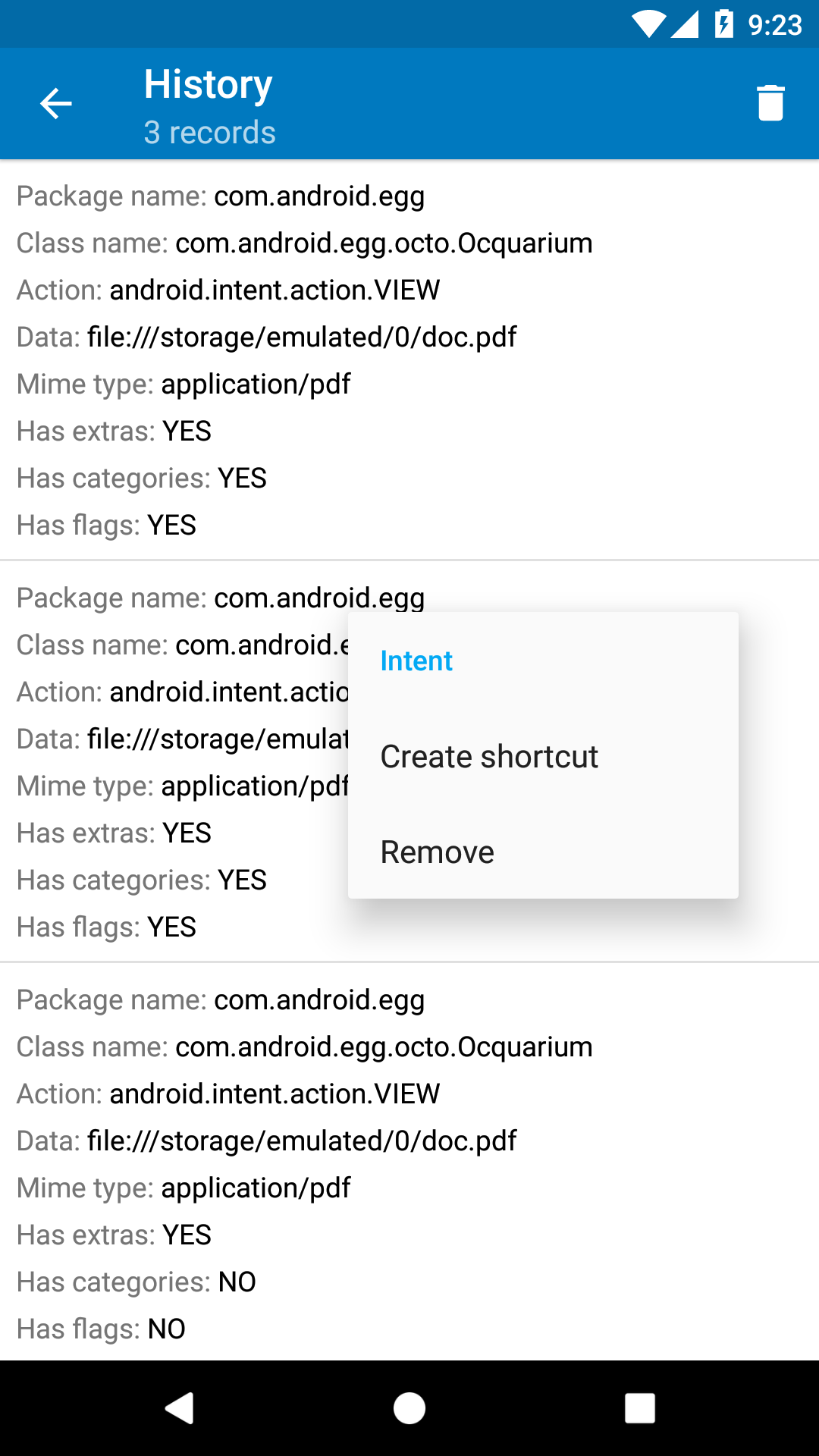Tap the Wi-Fi status icon

point(648,25)
